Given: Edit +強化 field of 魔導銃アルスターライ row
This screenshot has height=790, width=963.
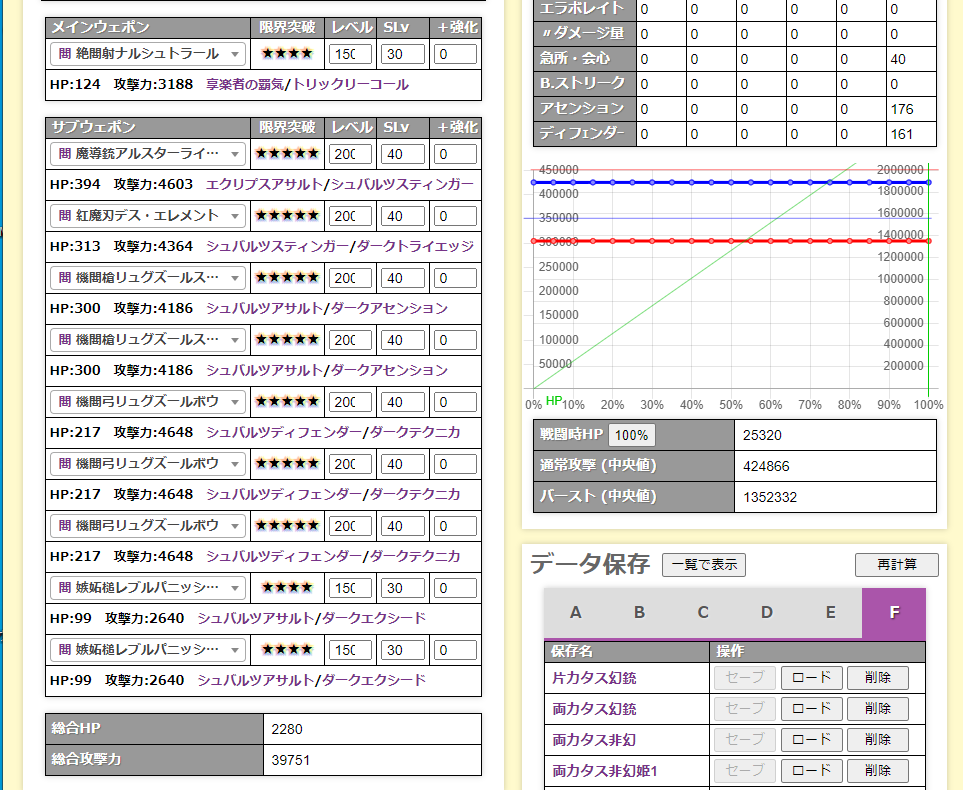Looking at the screenshot, I should [455, 154].
